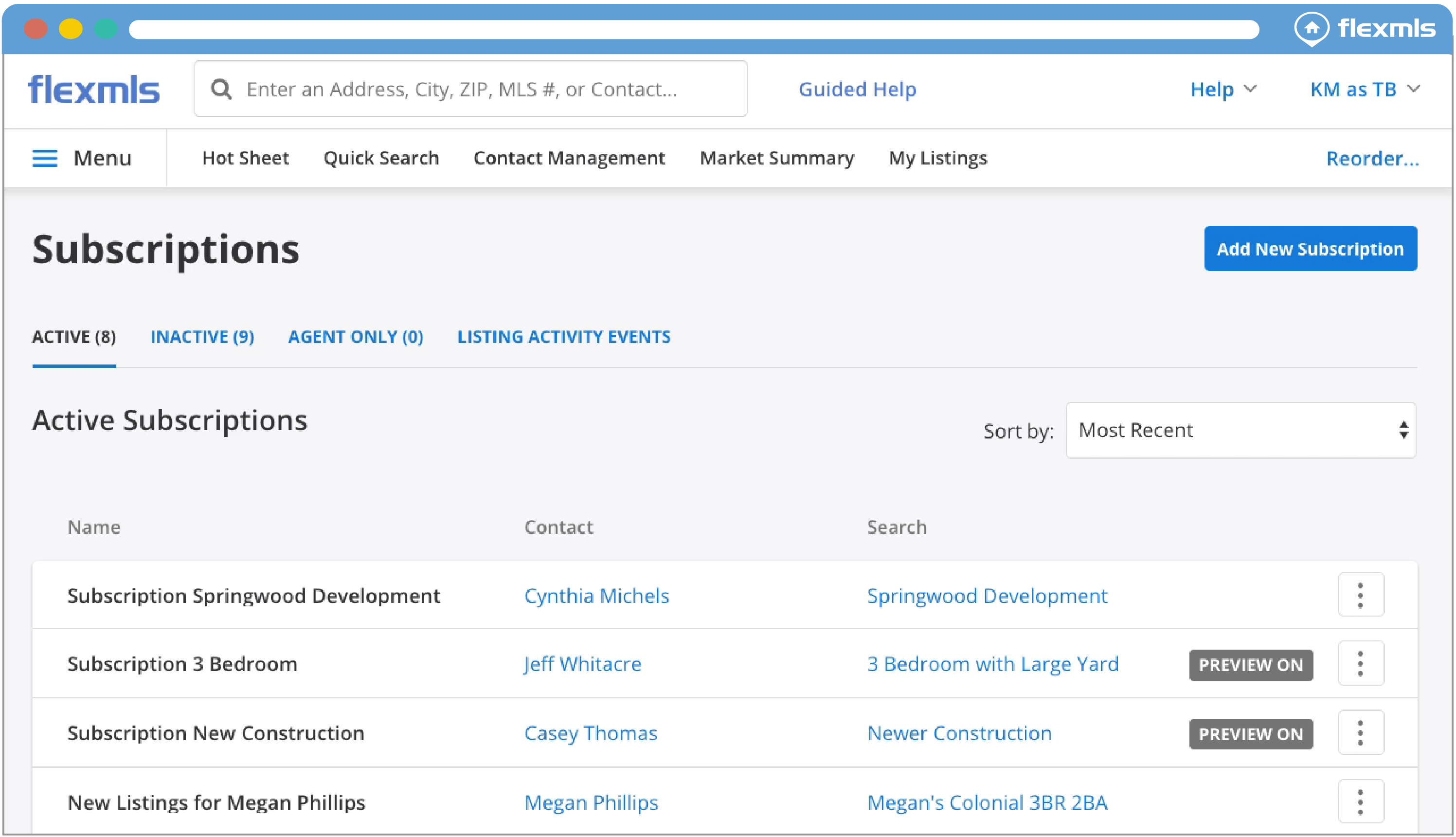This screenshot has height=837, width=1456.
Task: Switch to the Inactive (9) tab
Action: pos(202,337)
